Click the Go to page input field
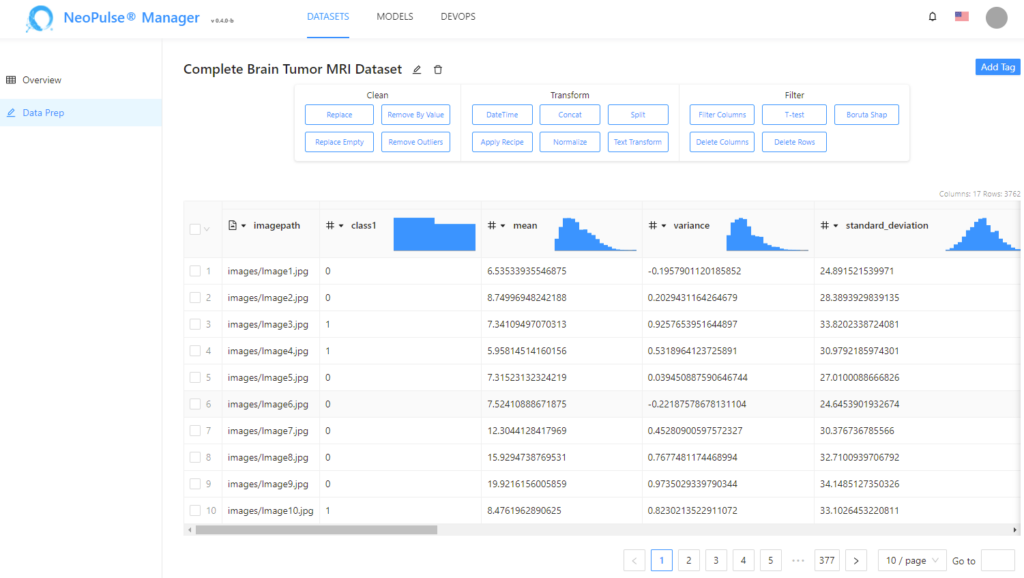1024x578 pixels. (997, 561)
